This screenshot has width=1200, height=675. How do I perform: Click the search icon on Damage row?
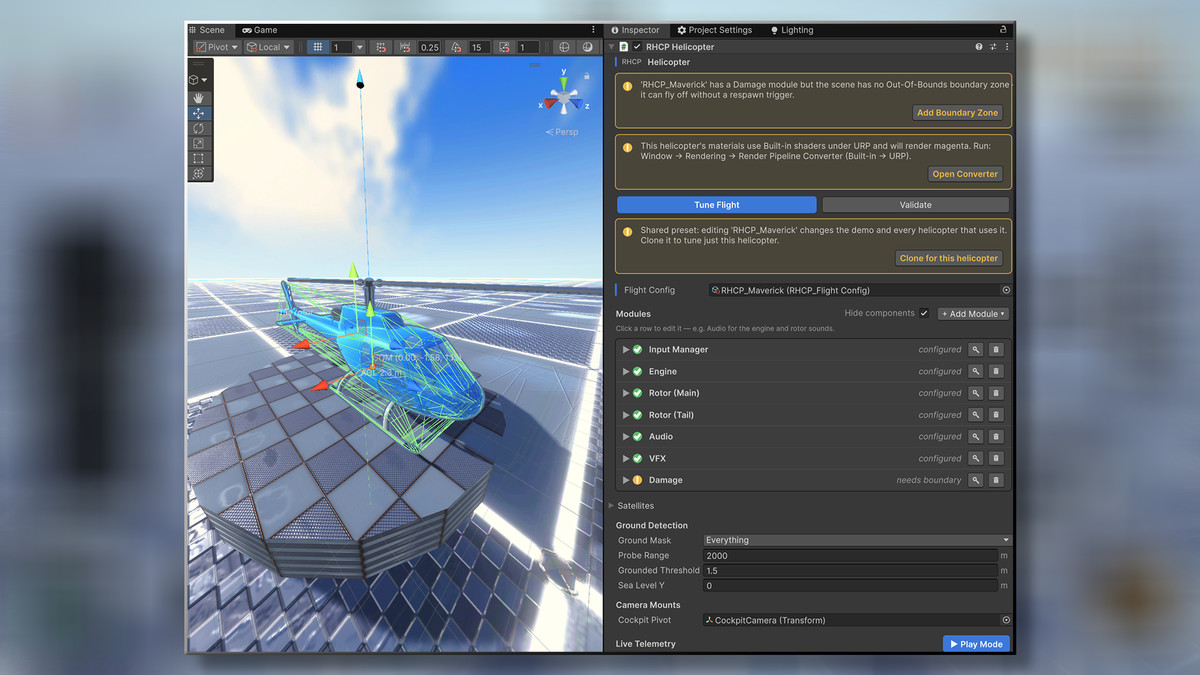(977, 480)
